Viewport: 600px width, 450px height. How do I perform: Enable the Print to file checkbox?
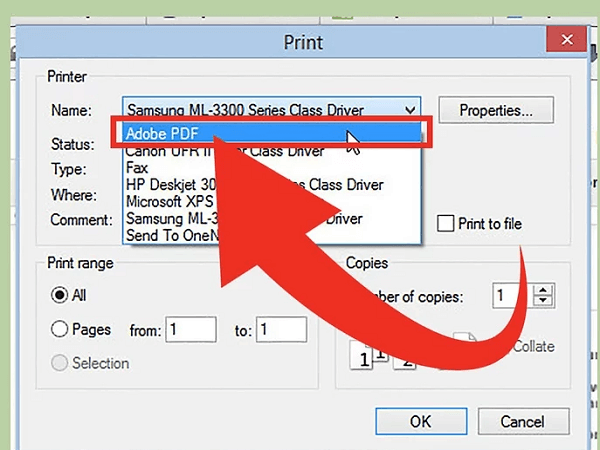pyautogui.click(x=444, y=224)
